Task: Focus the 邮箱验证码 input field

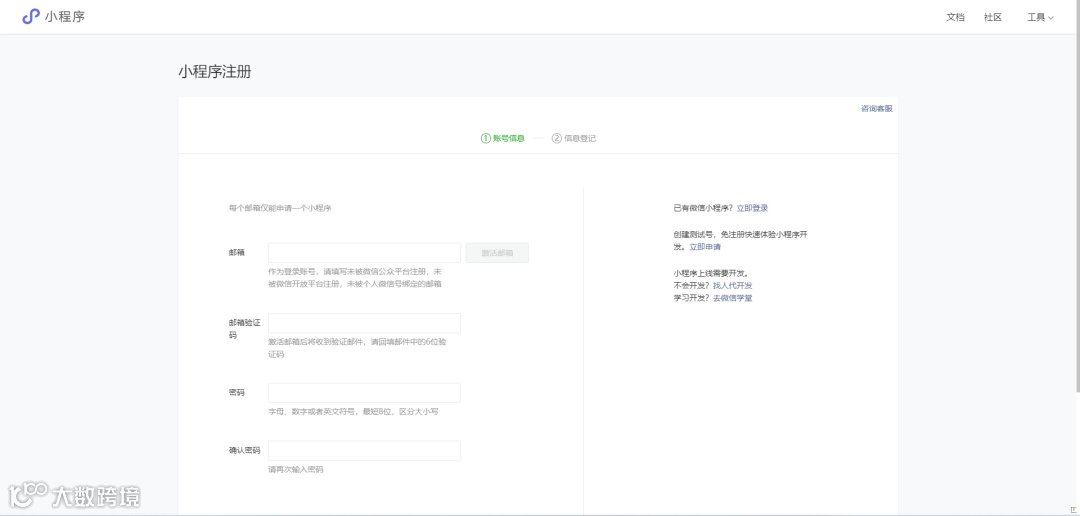Action: click(364, 323)
